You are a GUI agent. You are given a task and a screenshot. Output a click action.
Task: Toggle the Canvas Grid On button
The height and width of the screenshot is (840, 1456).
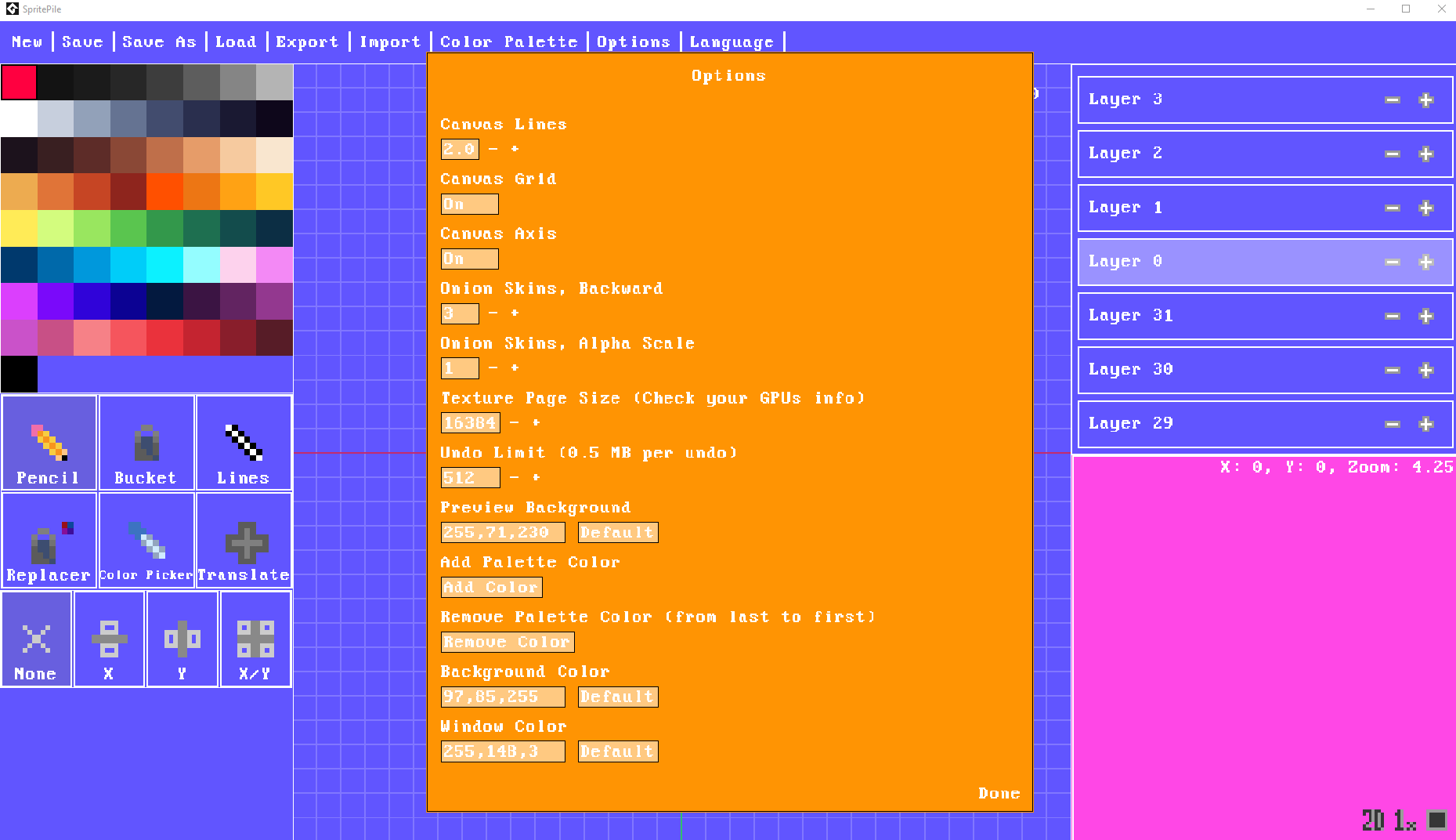click(469, 205)
